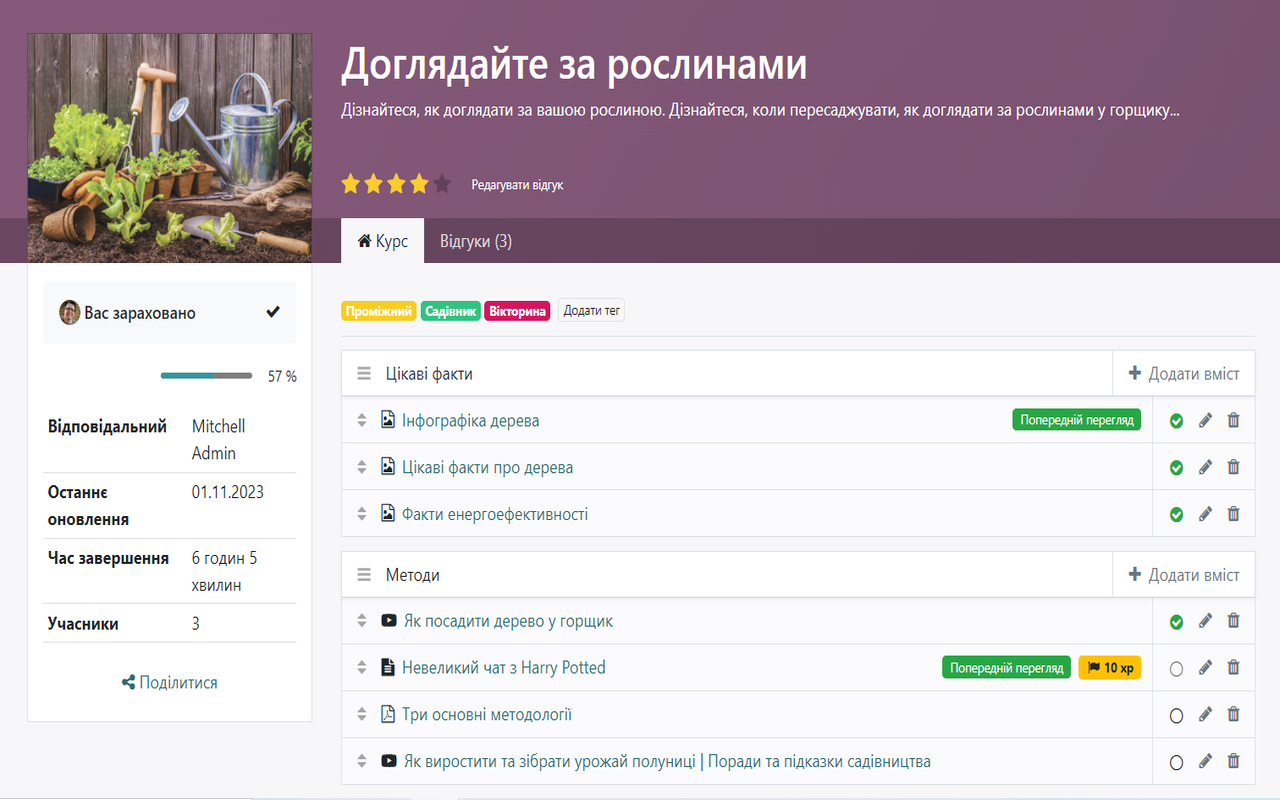Open Додати вміст in Методи section
Viewport: 1280px width, 800px height.
[1184, 575]
